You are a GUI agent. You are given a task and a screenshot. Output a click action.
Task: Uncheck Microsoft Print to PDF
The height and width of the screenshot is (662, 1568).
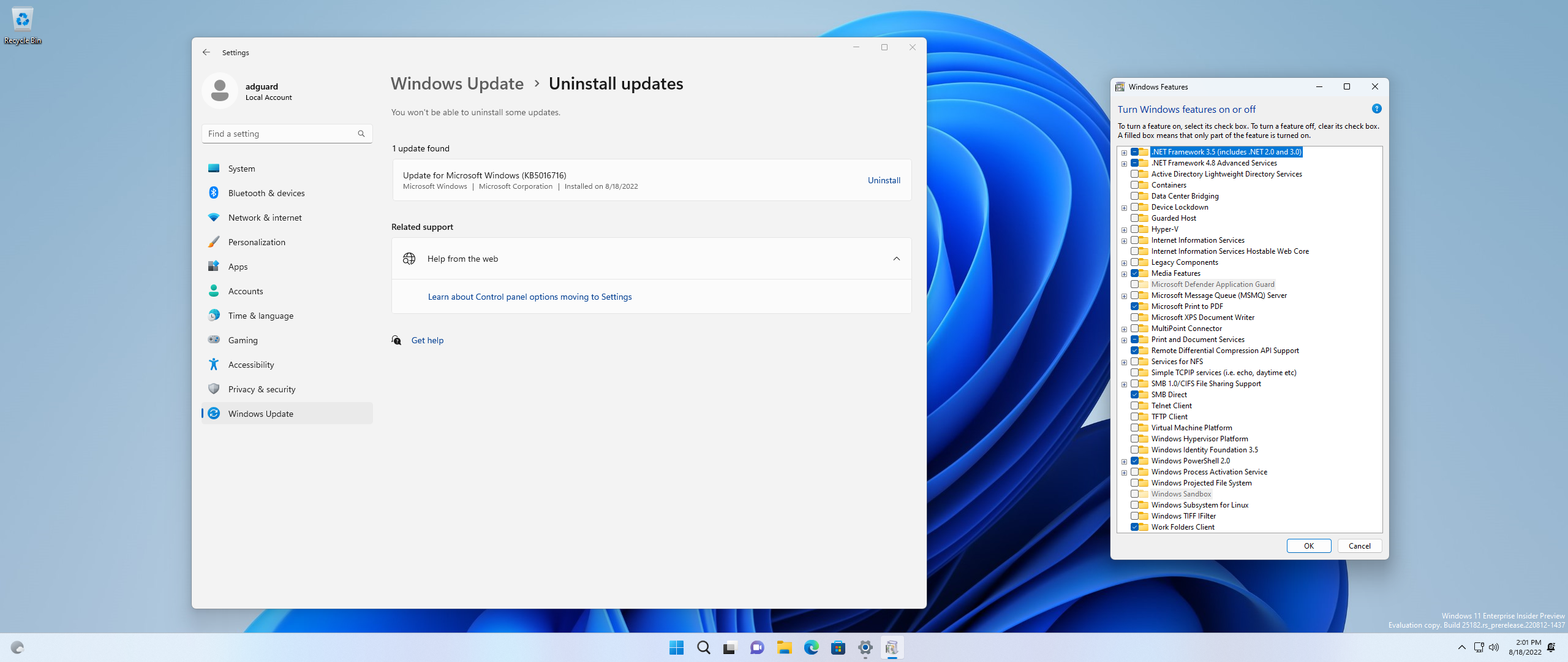(x=1135, y=306)
